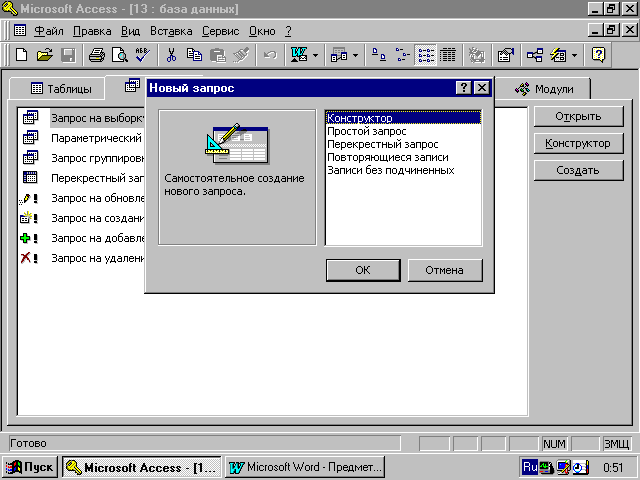Click the Analyze toolbar icon

pos(339,55)
